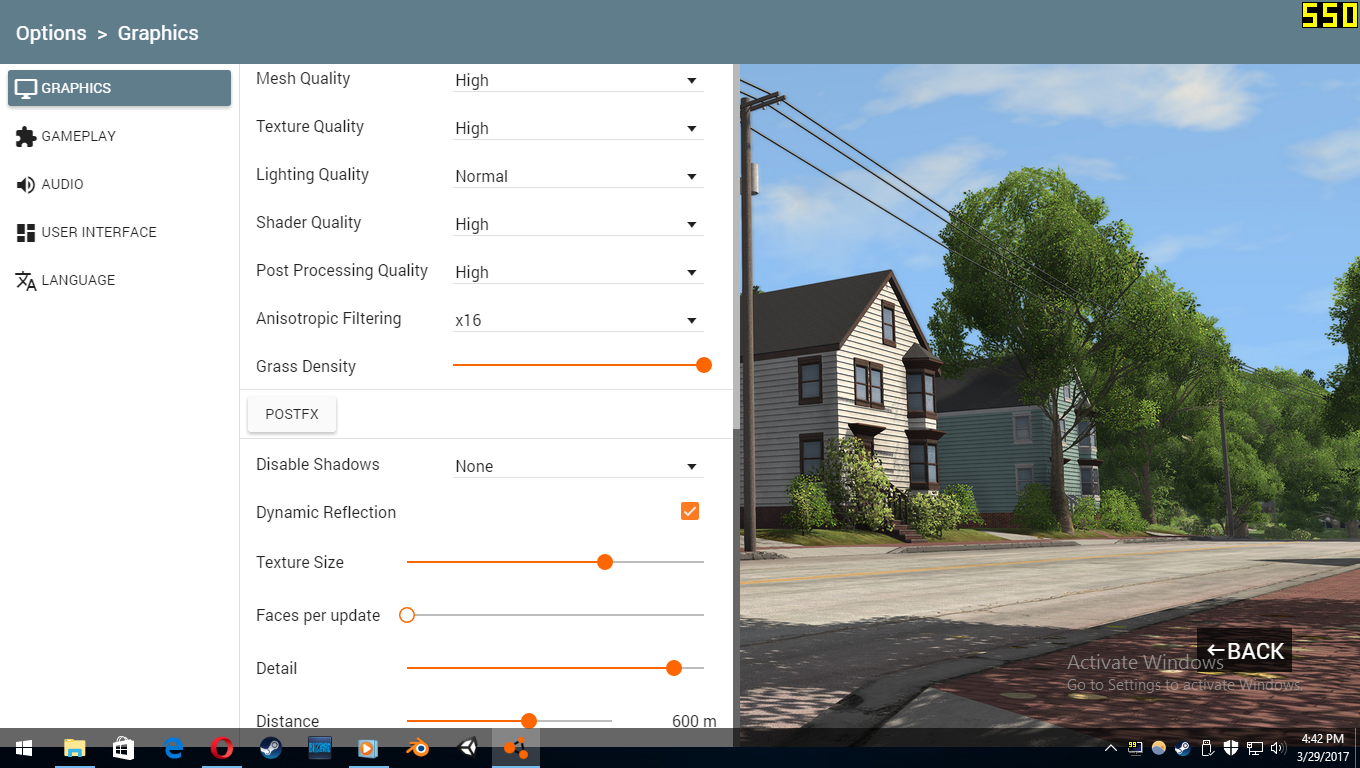
Task: Open Blender from the taskbar
Action: pos(418,747)
